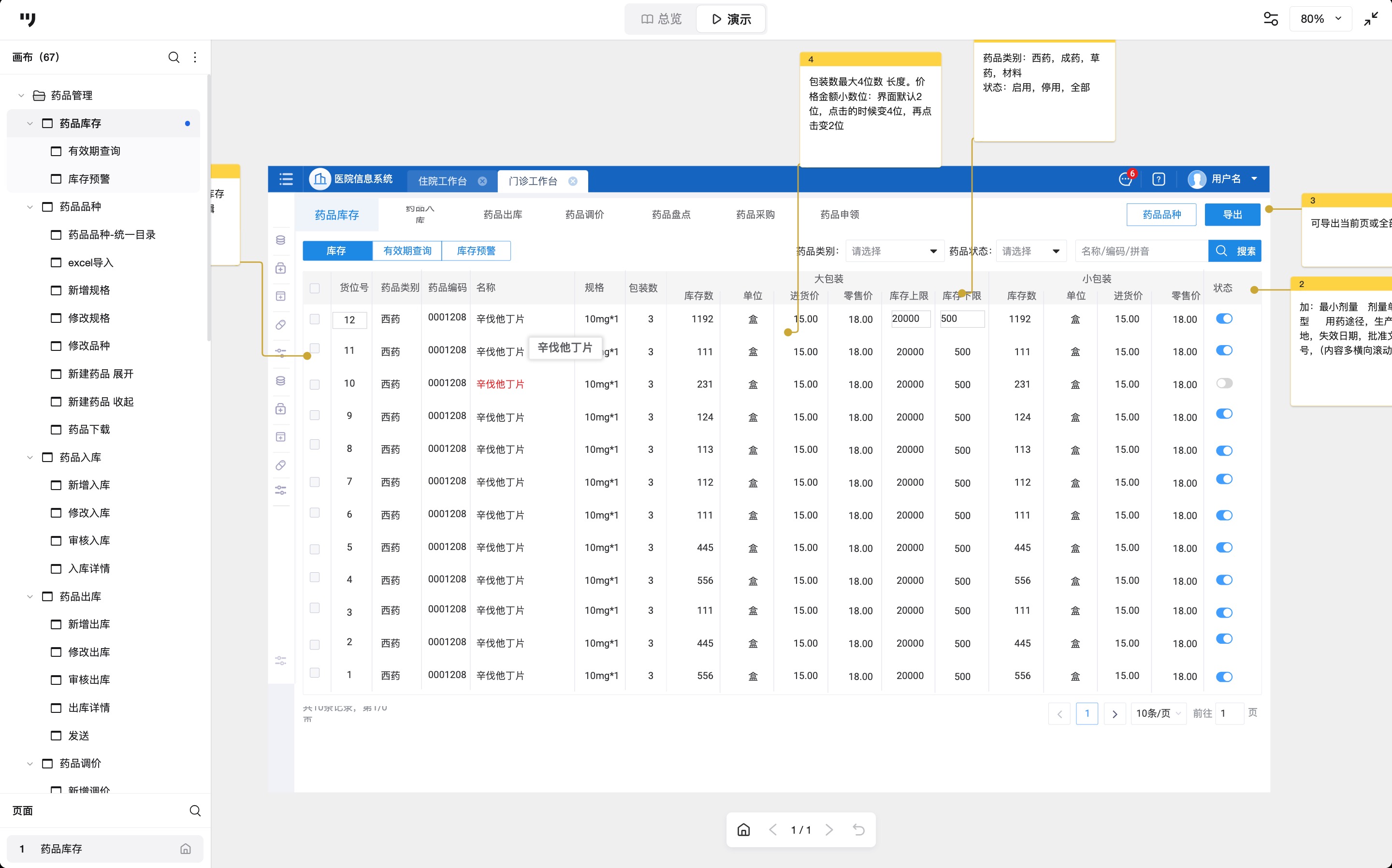Click the message bubble with badge 6
Screen dimensions: 1392x868
coord(1125,179)
